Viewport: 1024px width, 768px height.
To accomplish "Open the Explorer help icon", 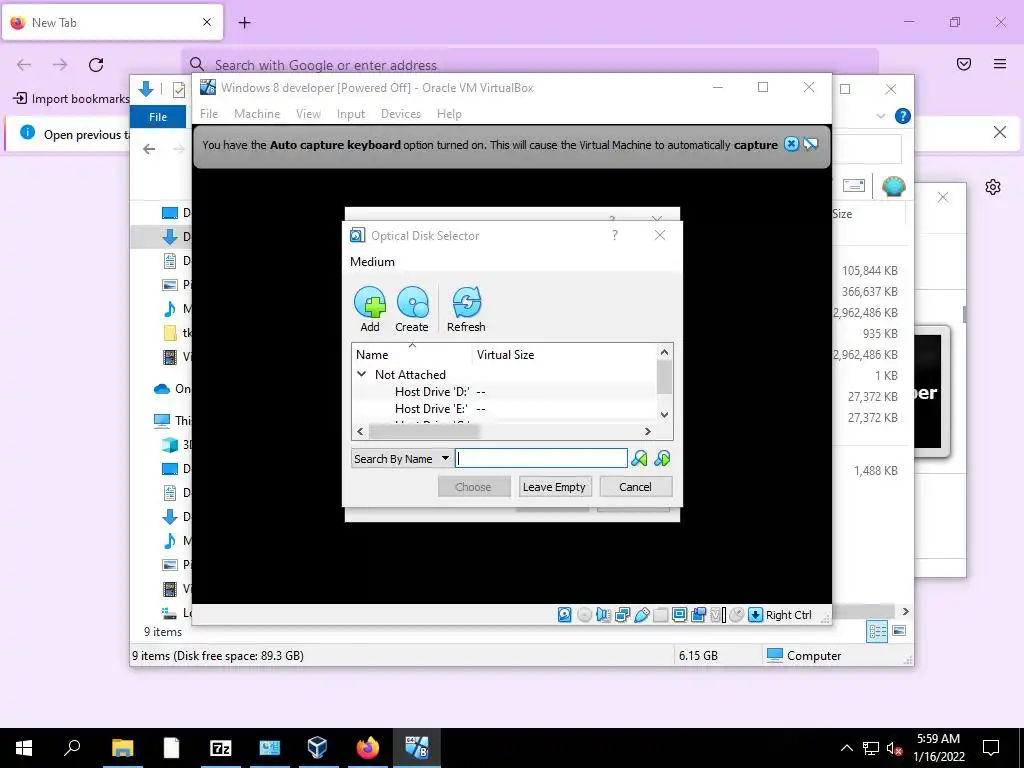I will [903, 116].
